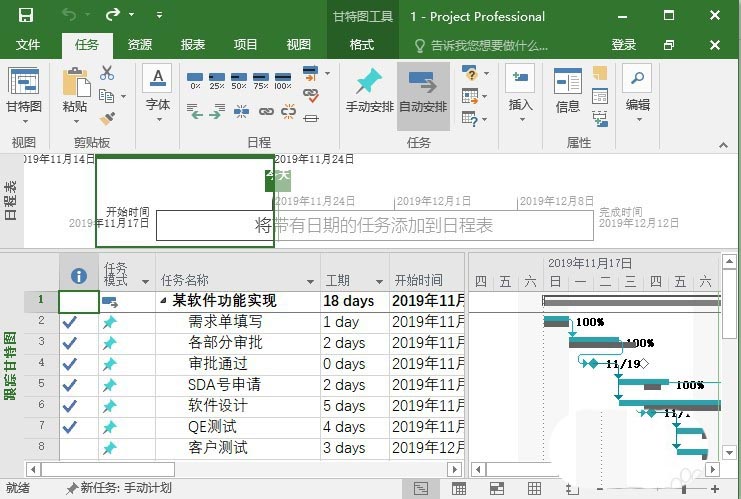Mark task 100% complete
The width and height of the screenshot is (741, 499).
coord(283,80)
